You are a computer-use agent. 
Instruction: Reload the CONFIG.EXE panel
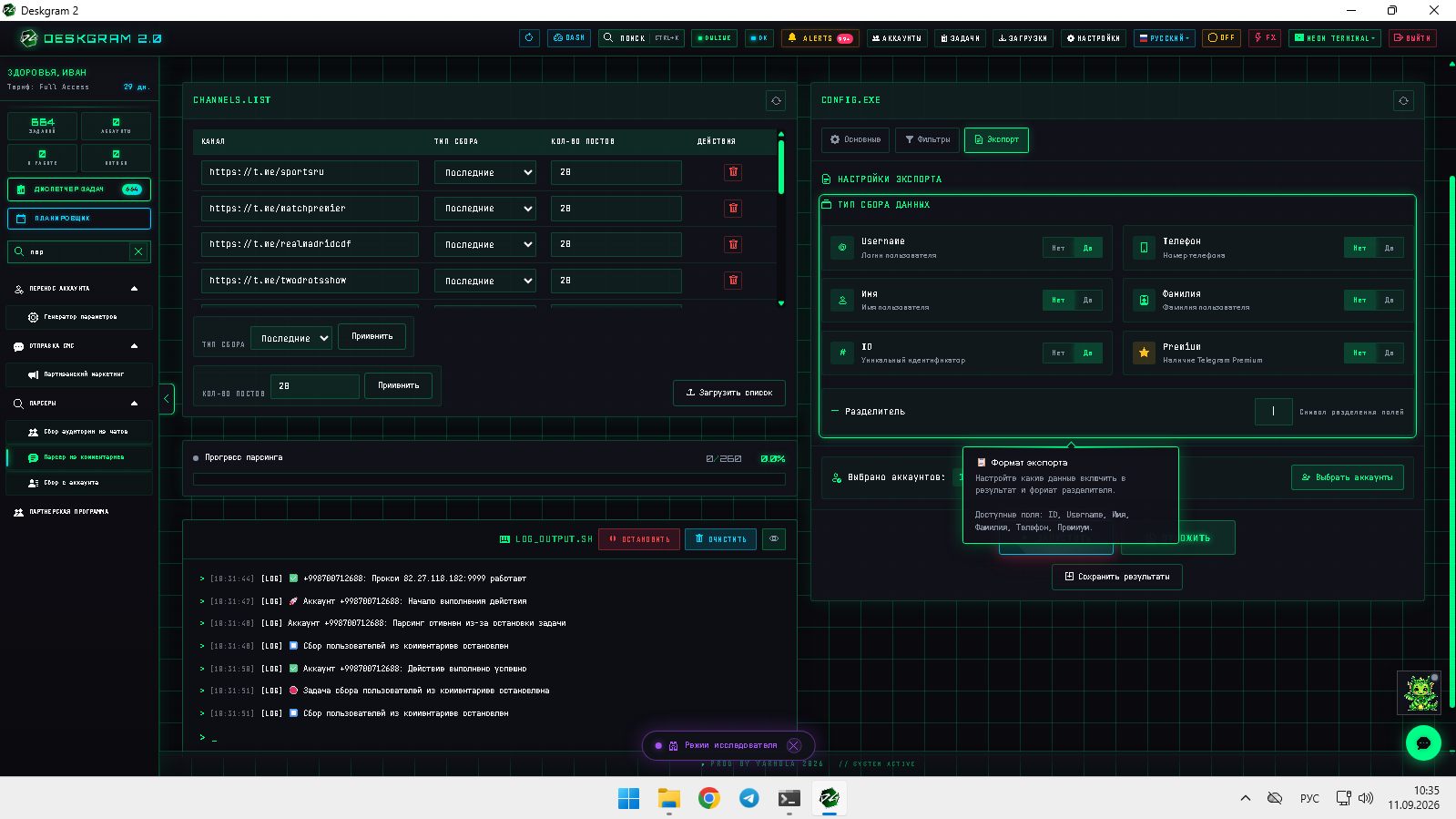pos(1403,100)
